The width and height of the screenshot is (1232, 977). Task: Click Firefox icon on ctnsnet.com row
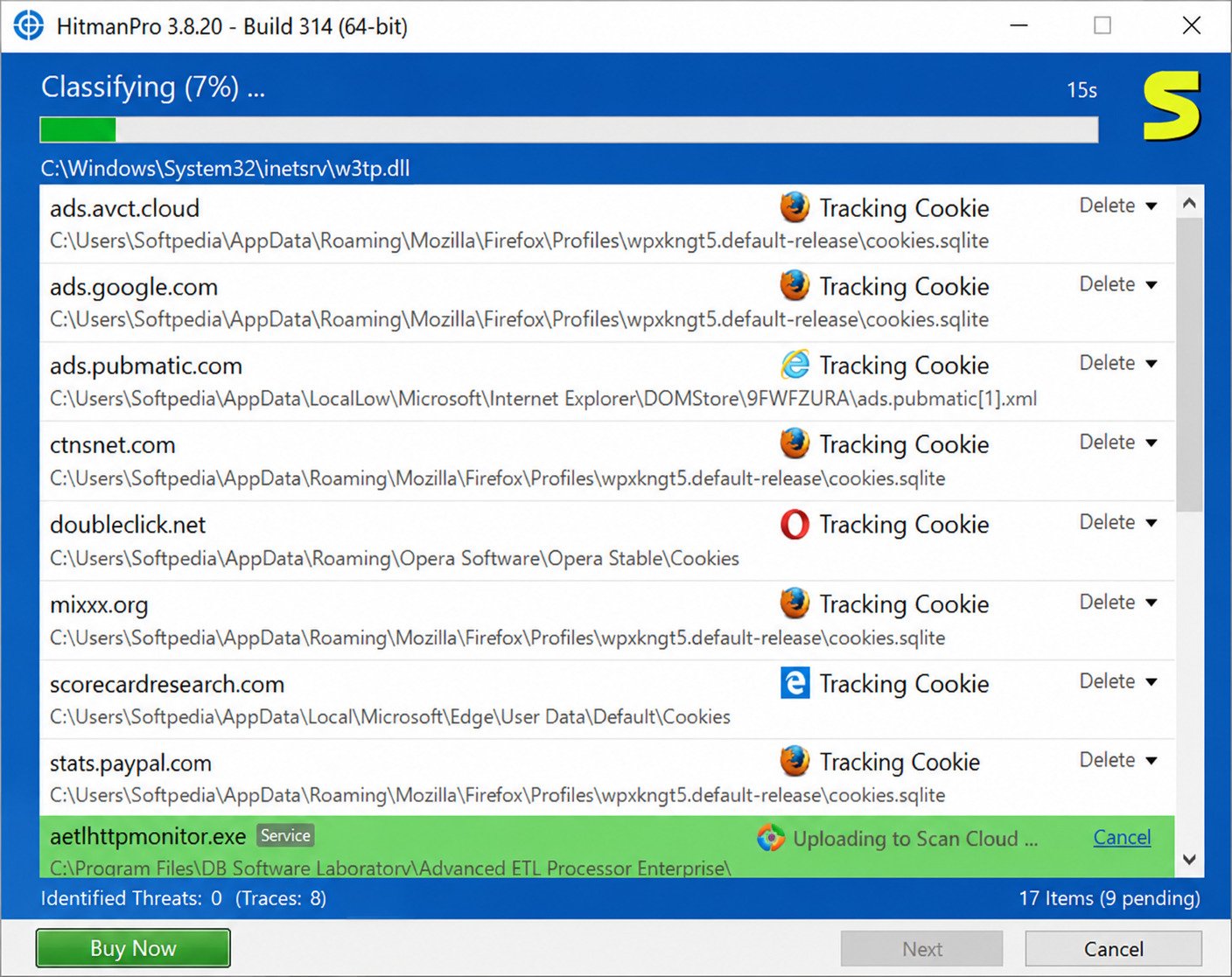(x=794, y=443)
